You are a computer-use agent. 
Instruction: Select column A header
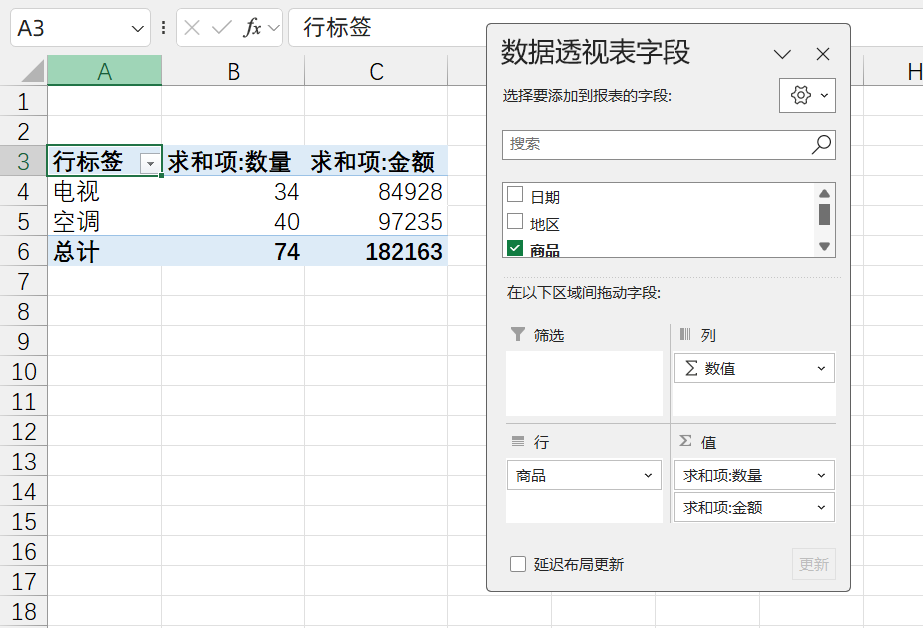[105, 71]
